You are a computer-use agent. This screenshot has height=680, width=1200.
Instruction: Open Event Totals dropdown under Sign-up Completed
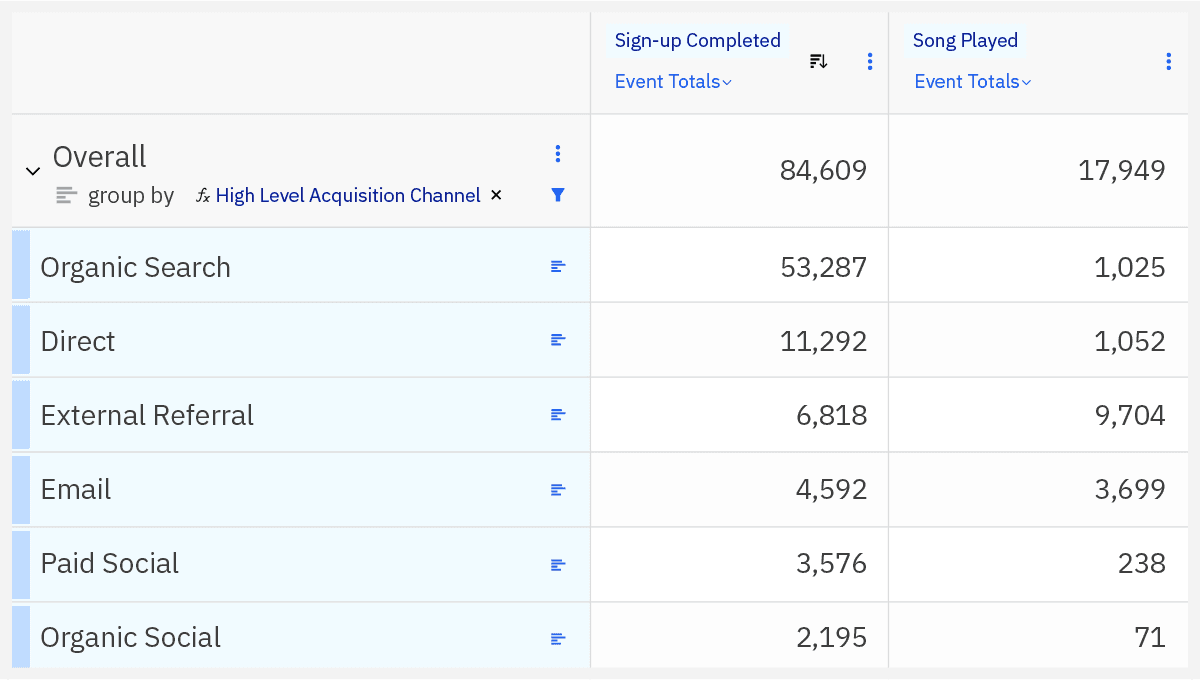(x=672, y=81)
